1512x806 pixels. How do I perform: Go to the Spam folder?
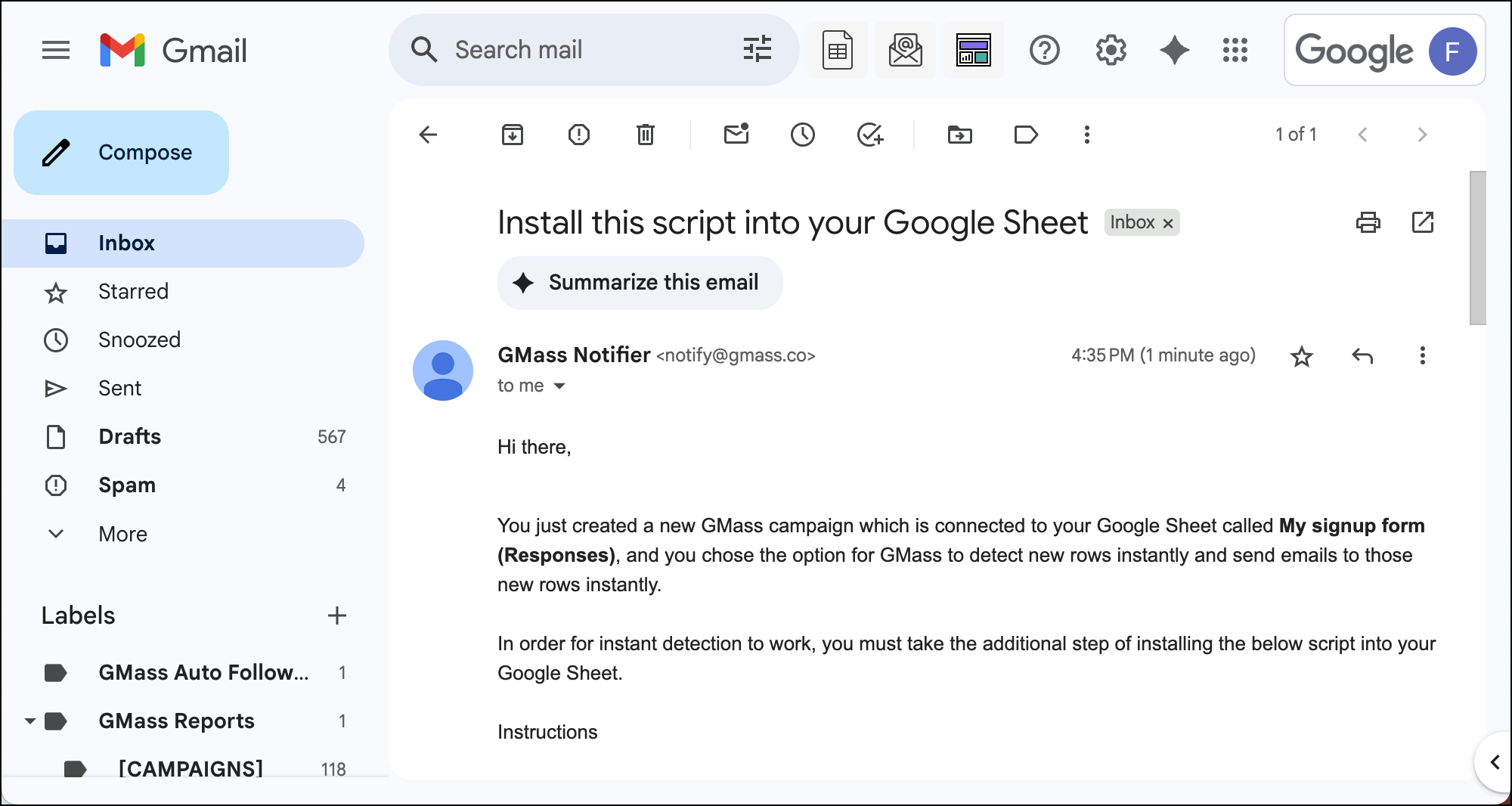127,485
